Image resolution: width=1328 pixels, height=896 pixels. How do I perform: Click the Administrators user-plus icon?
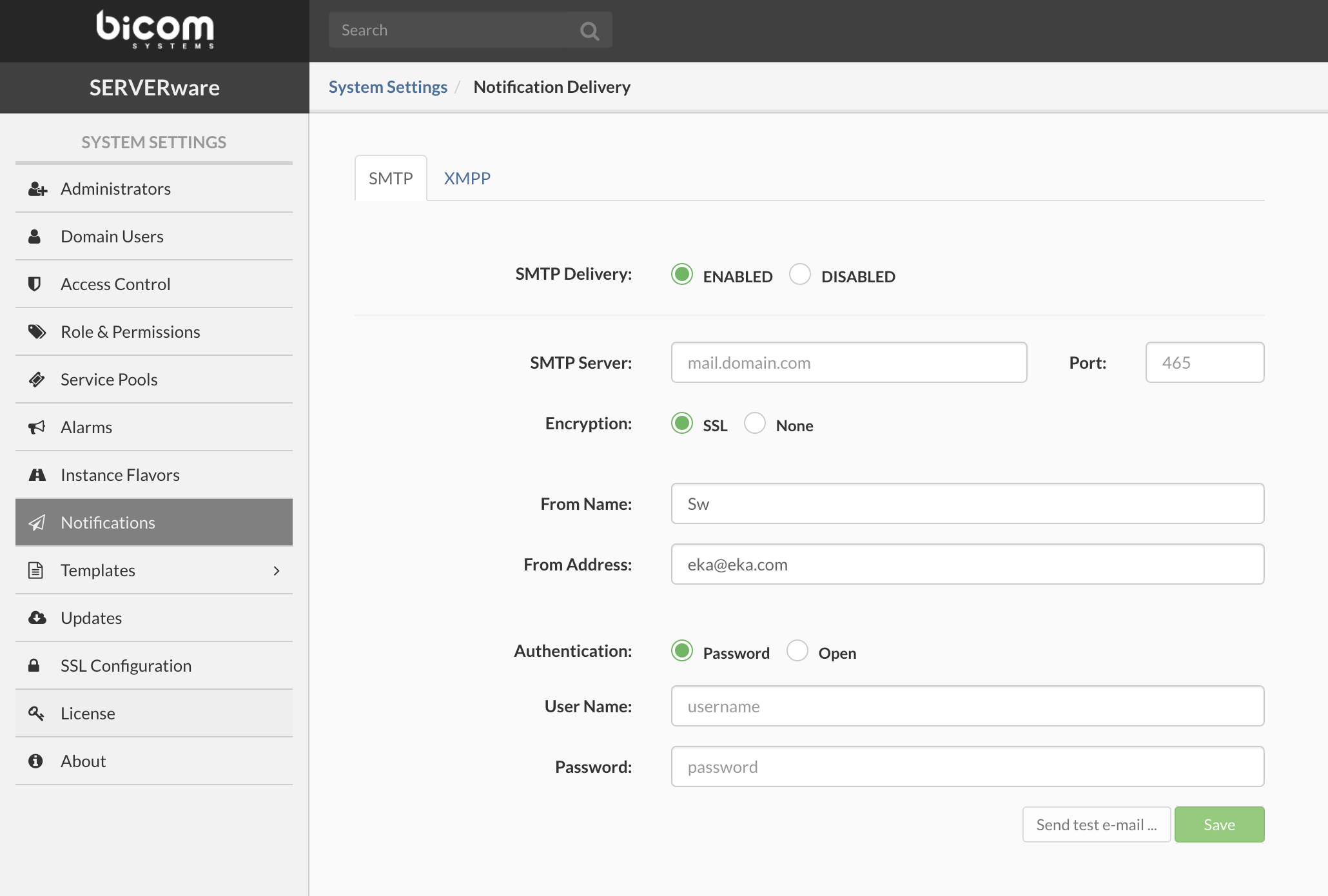click(x=37, y=189)
